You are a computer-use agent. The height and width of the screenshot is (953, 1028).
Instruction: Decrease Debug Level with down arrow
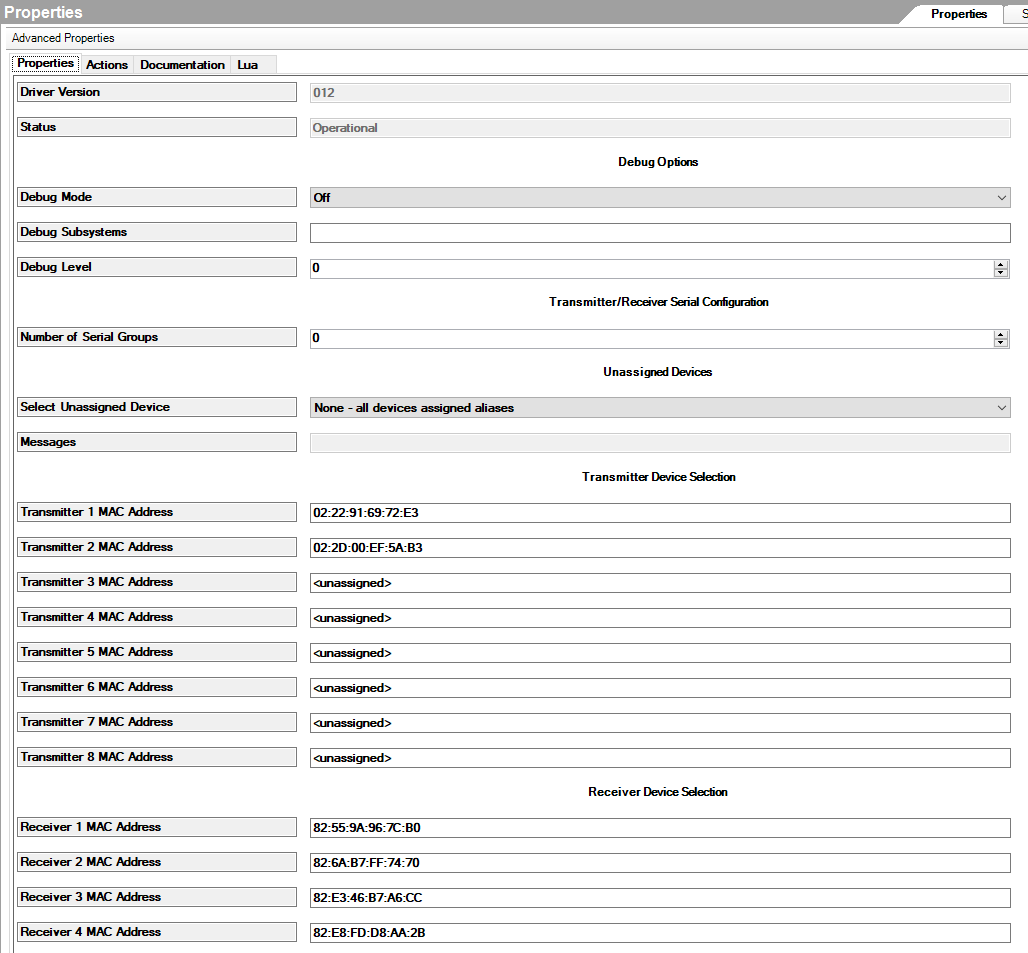coord(1000,272)
